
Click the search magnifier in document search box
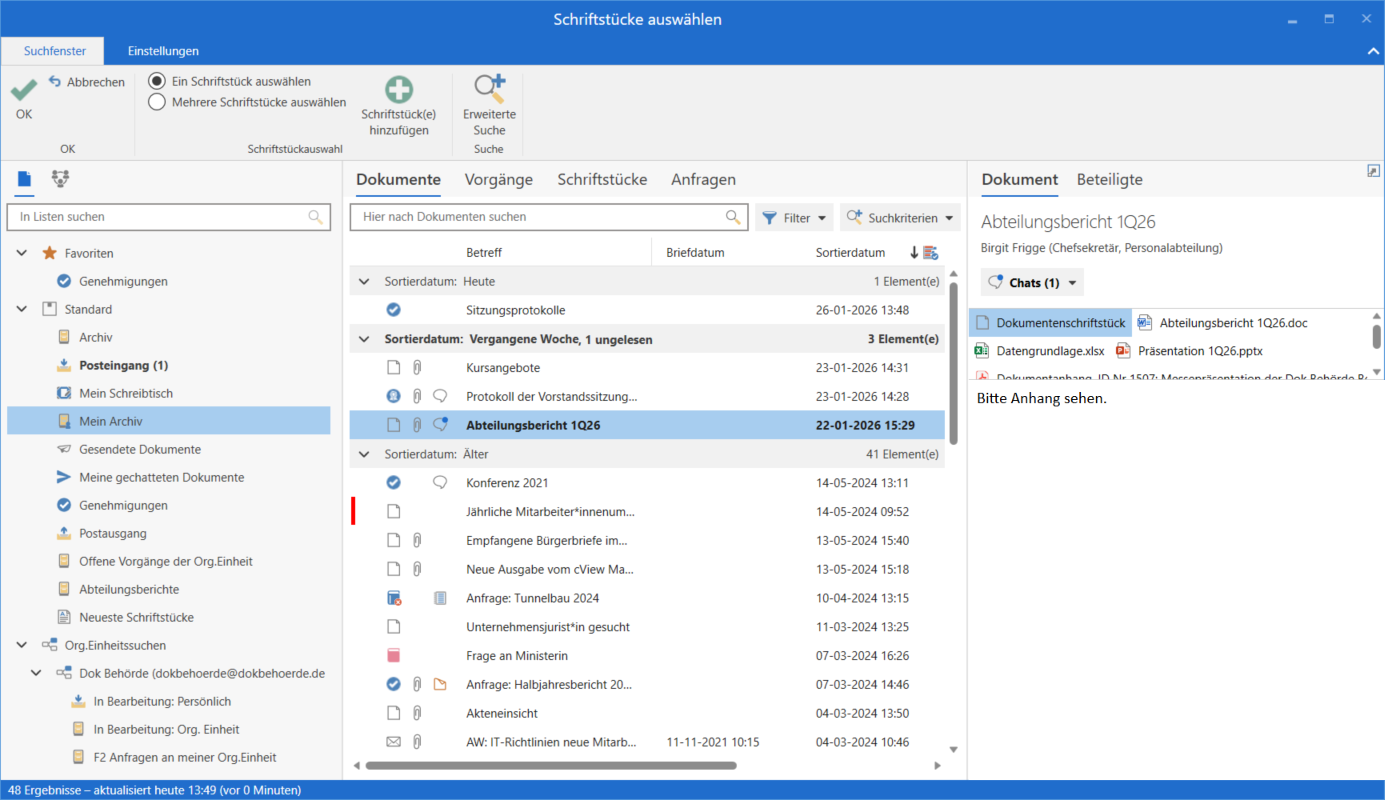733,217
